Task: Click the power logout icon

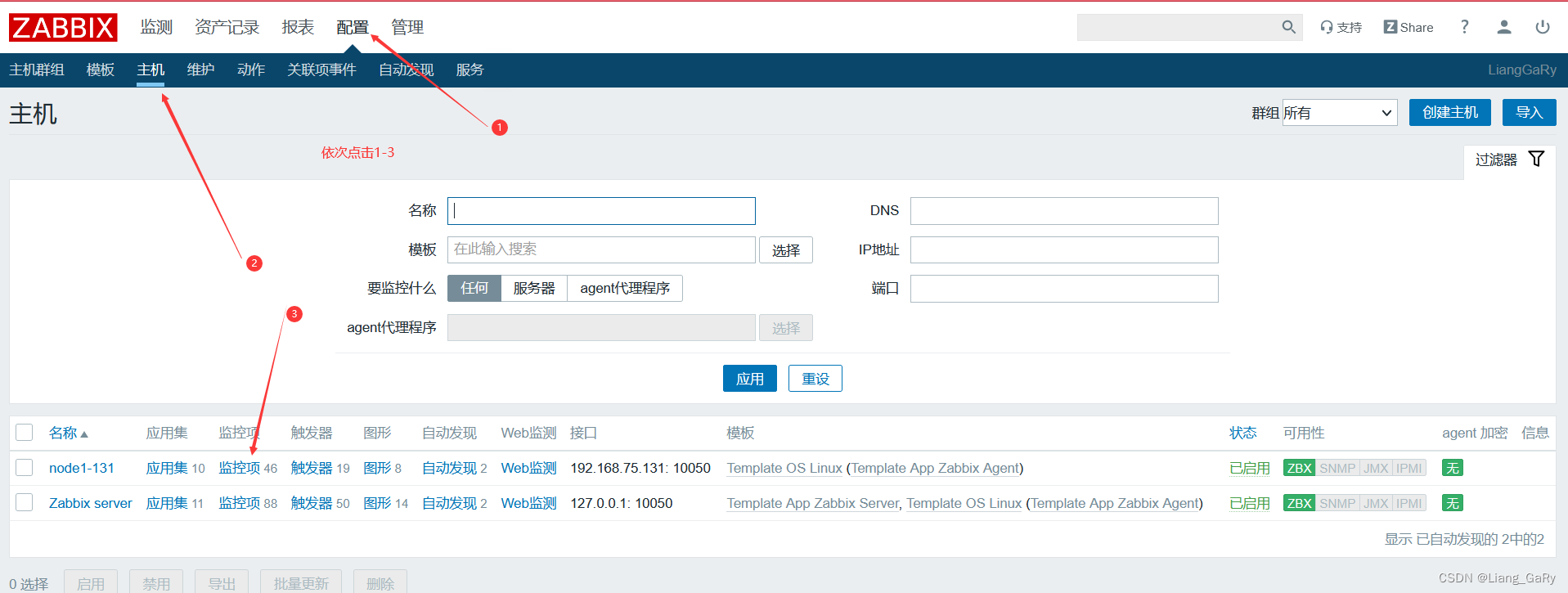Action: coord(1543,27)
